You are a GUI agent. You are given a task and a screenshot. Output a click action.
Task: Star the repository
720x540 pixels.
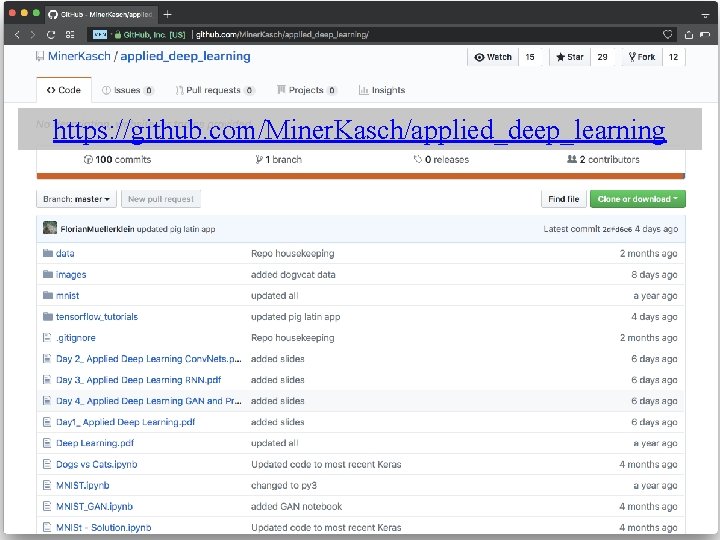570,57
